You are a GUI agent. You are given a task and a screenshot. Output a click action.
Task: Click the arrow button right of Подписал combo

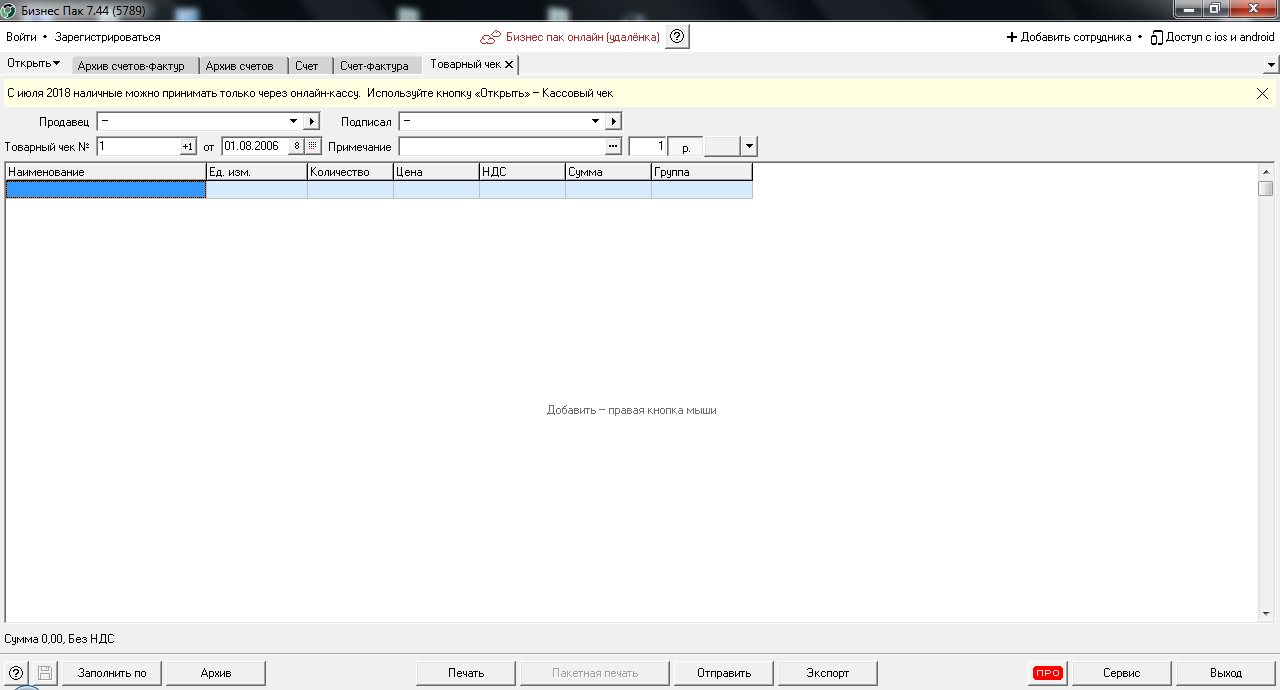click(x=613, y=121)
